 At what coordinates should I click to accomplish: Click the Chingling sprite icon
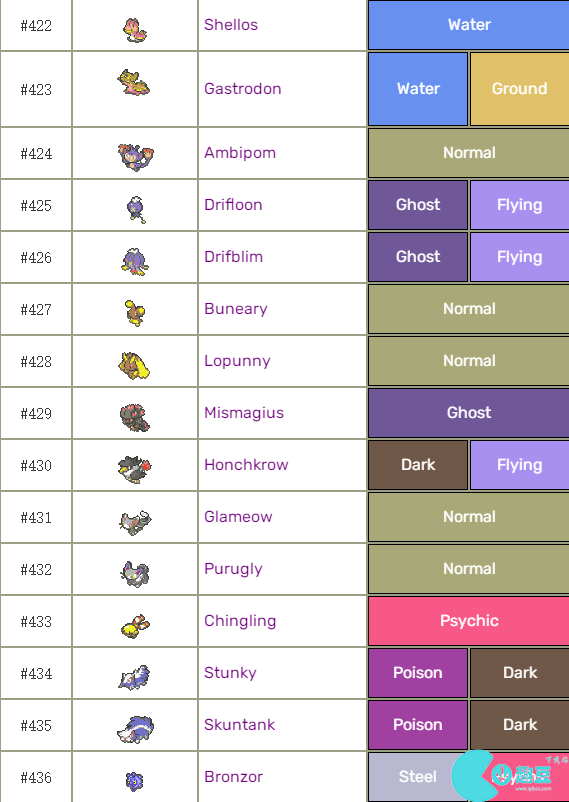(x=135, y=626)
